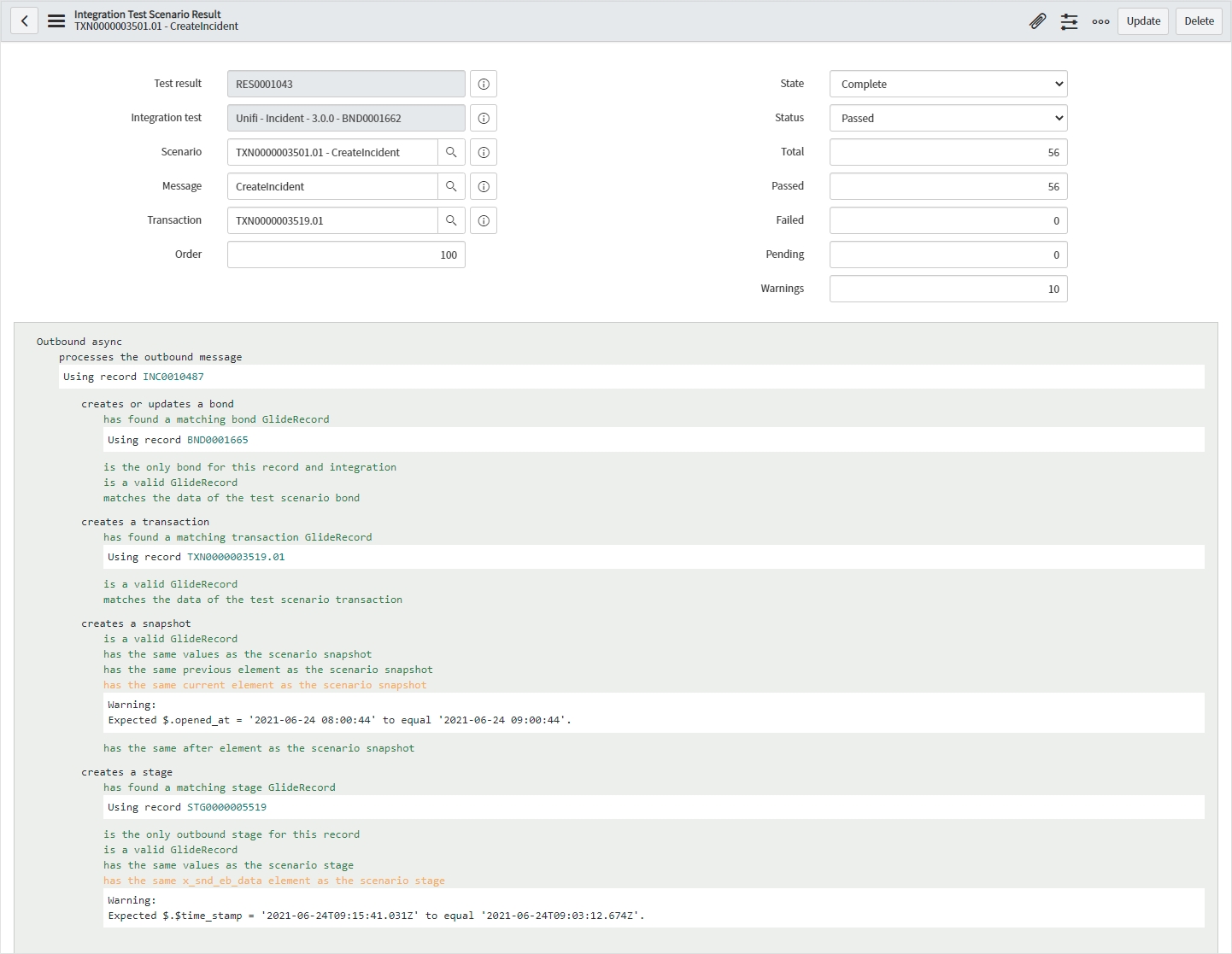
Task: Open the personalize form settings icon
Action: pos(1069,21)
